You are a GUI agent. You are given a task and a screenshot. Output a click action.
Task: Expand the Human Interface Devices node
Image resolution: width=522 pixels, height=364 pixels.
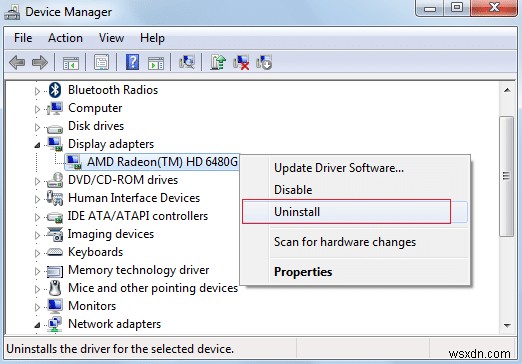(x=37, y=199)
